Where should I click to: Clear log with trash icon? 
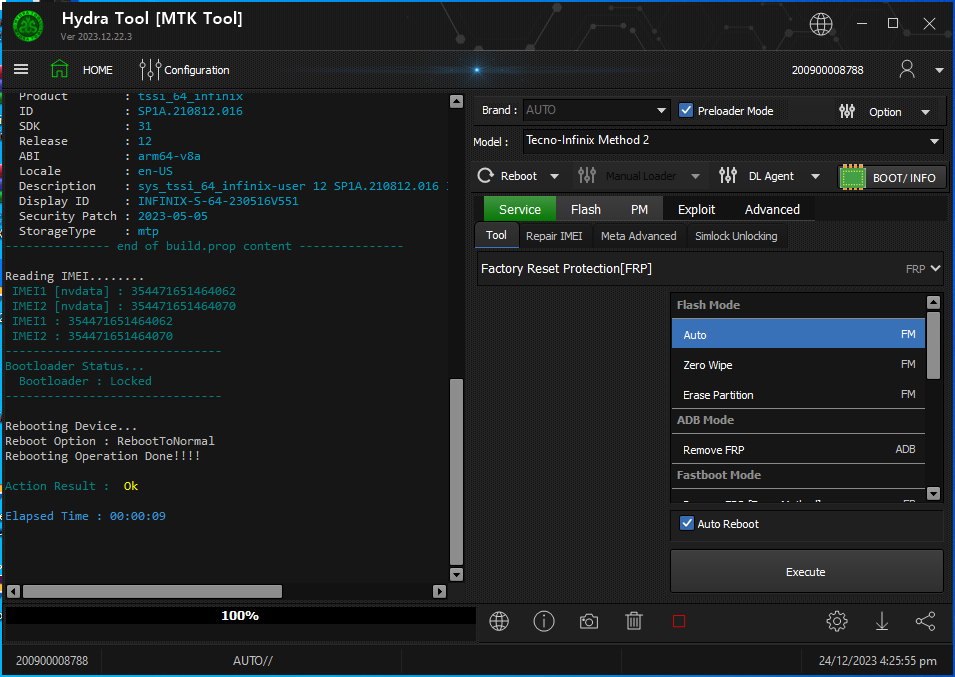(x=633, y=621)
